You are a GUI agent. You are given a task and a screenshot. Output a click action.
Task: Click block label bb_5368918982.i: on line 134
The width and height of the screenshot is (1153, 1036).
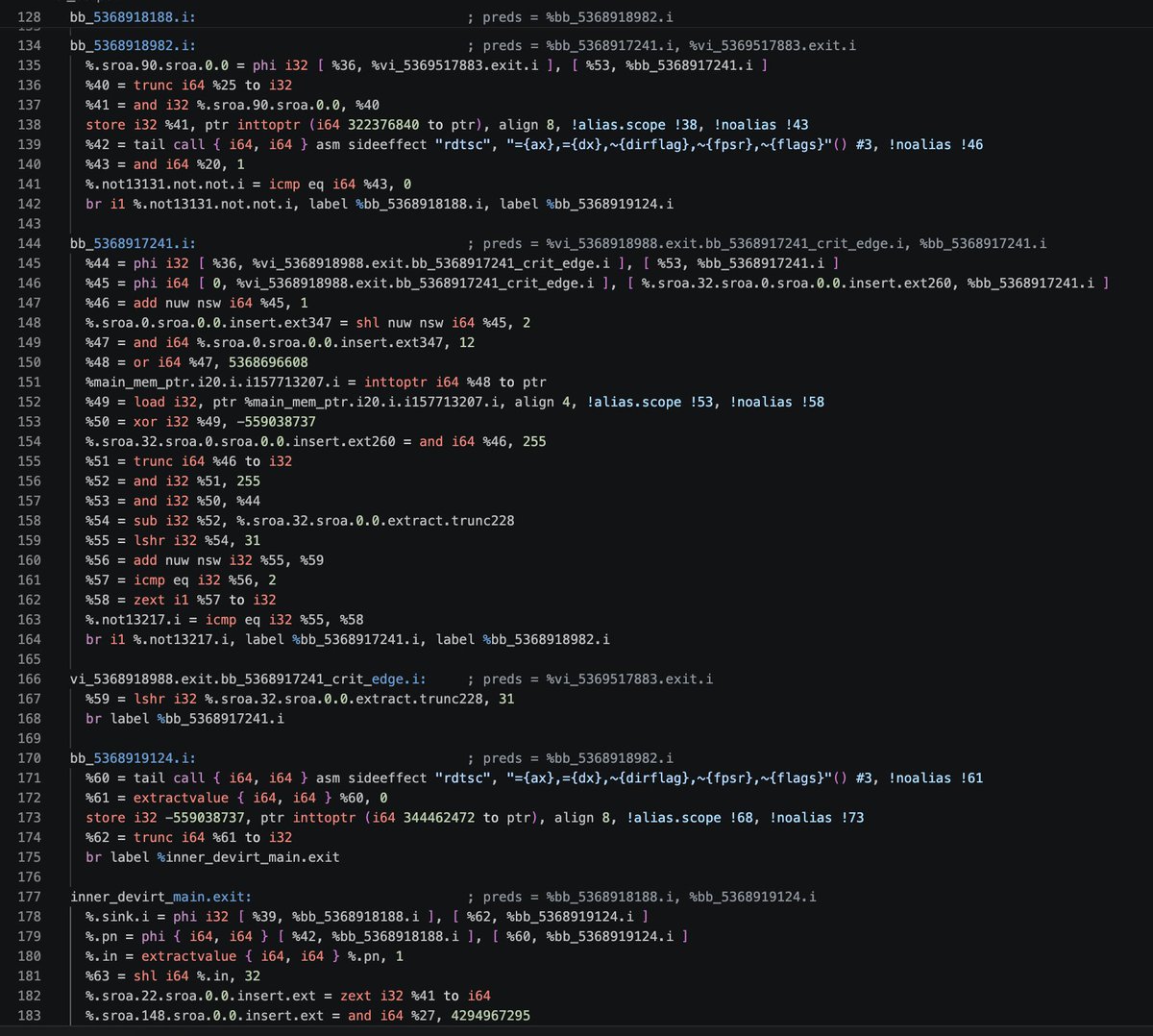pyautogui.click(x=133, y=45)
